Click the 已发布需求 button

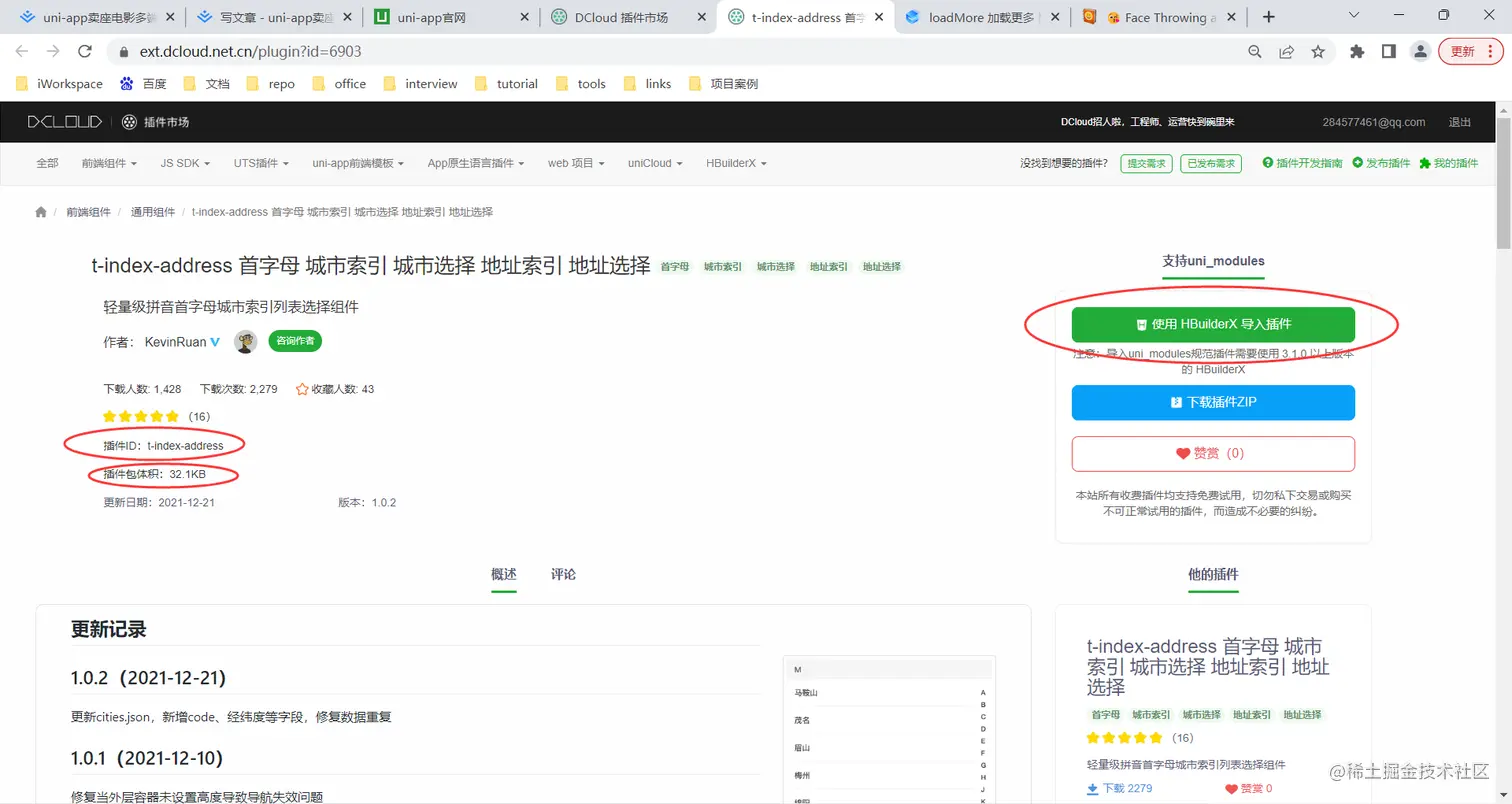1210,163
